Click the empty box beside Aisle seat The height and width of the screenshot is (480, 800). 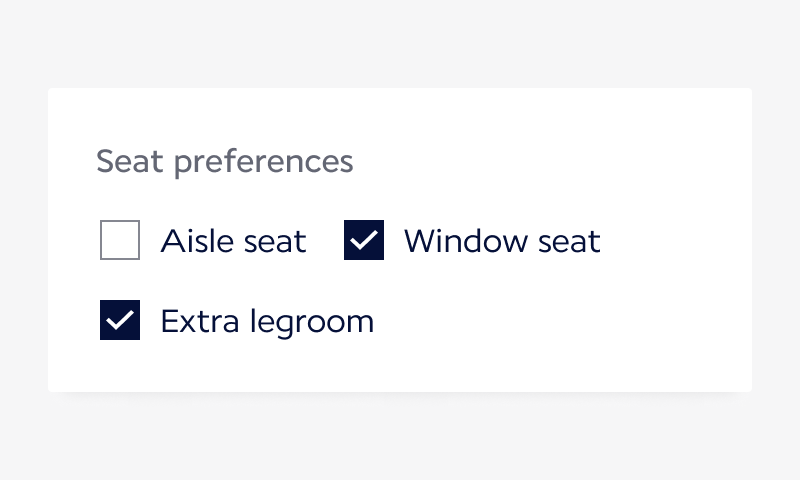[120, 241]
